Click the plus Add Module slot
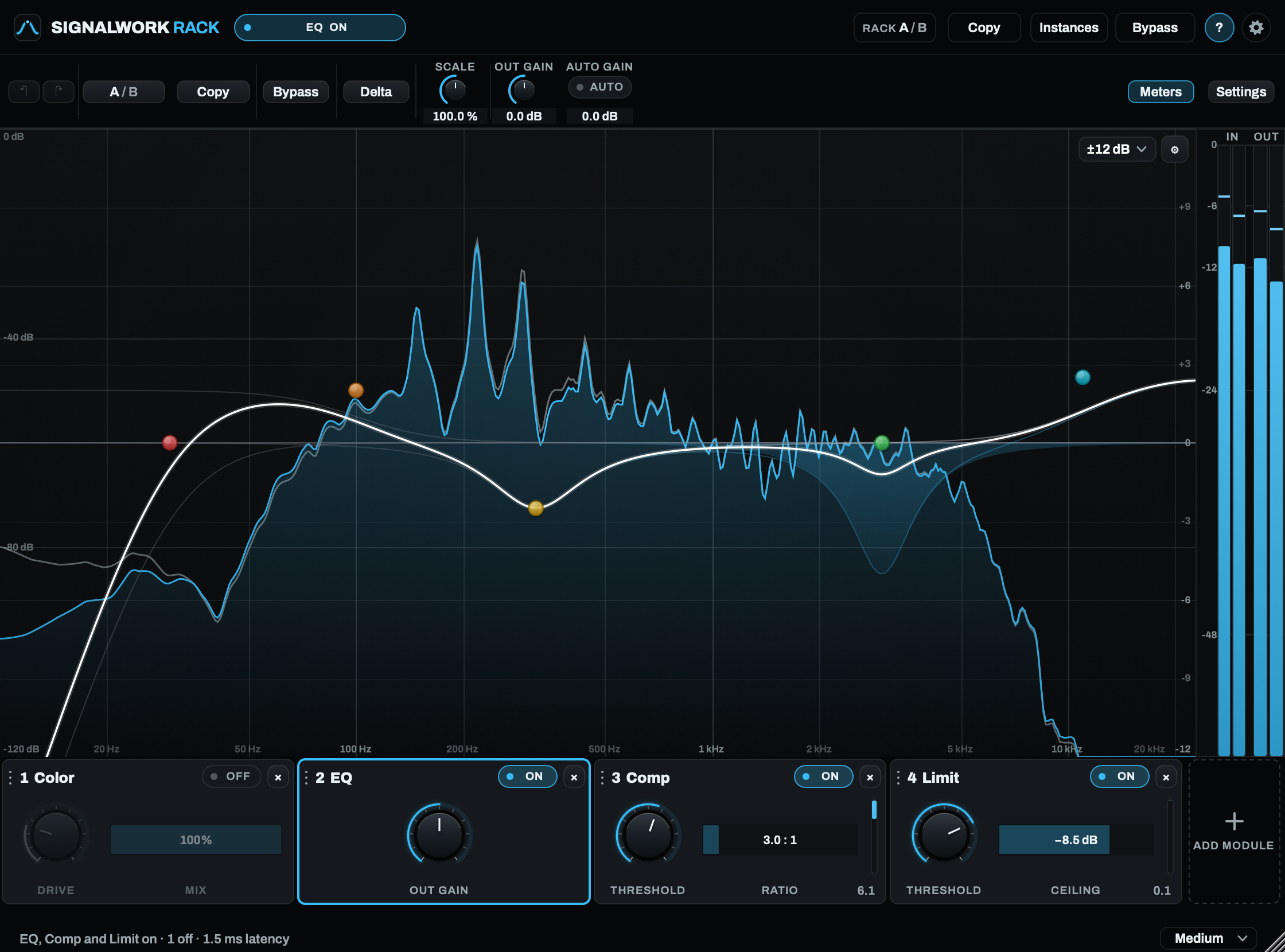This screenshot has width=1285, height=952. [1234, 832]
